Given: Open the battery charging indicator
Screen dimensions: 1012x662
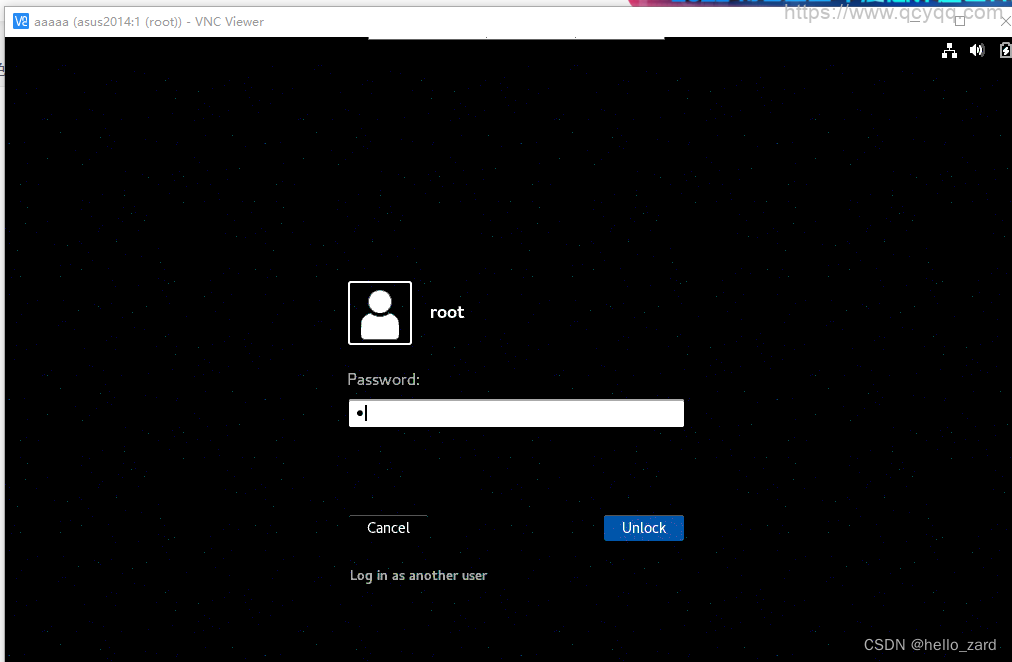Looking at the screenshot, I should 1004,51.
